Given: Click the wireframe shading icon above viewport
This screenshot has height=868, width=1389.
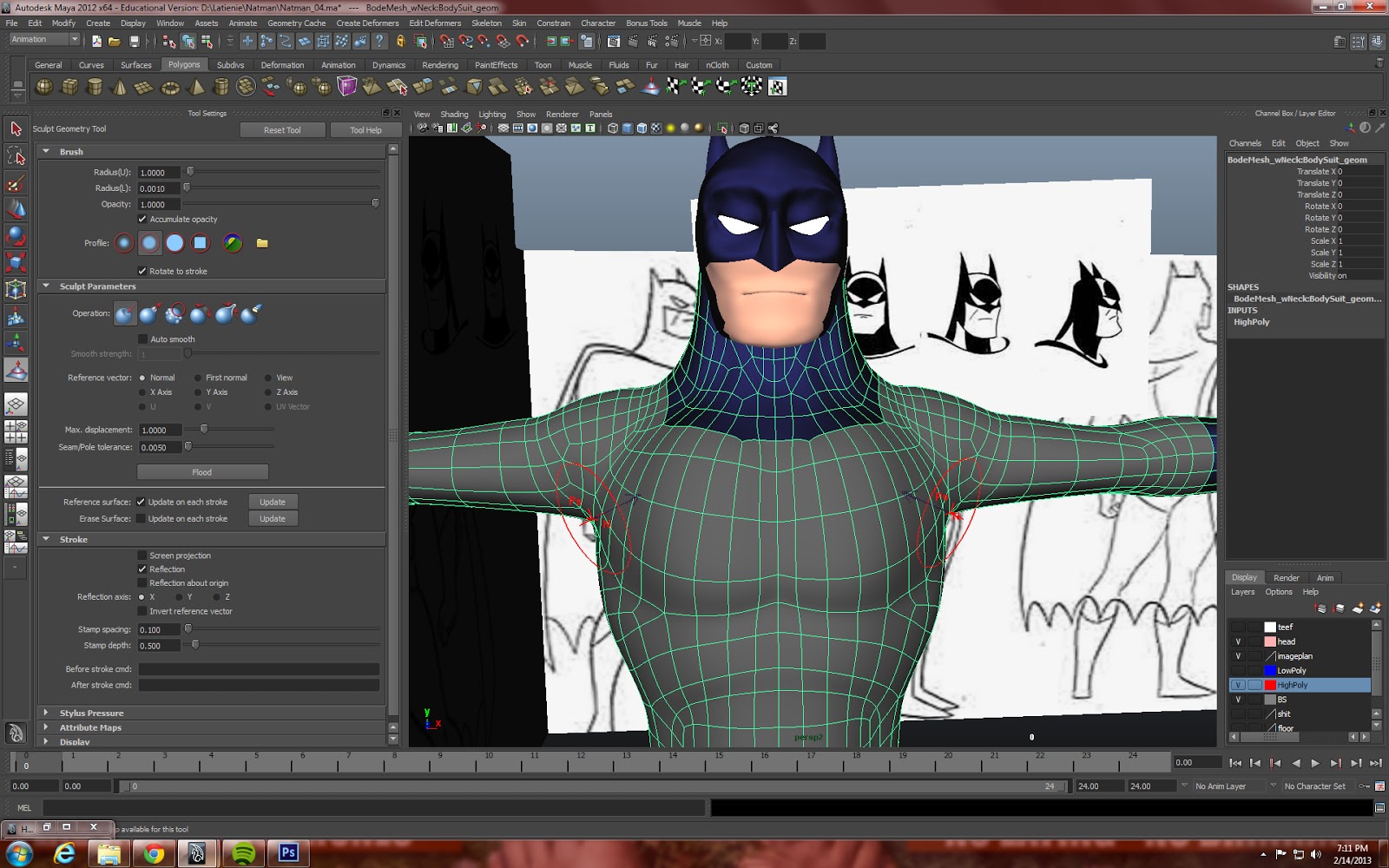Looking at the screenshot, I should pyautogui.click(x=613, y=128).
